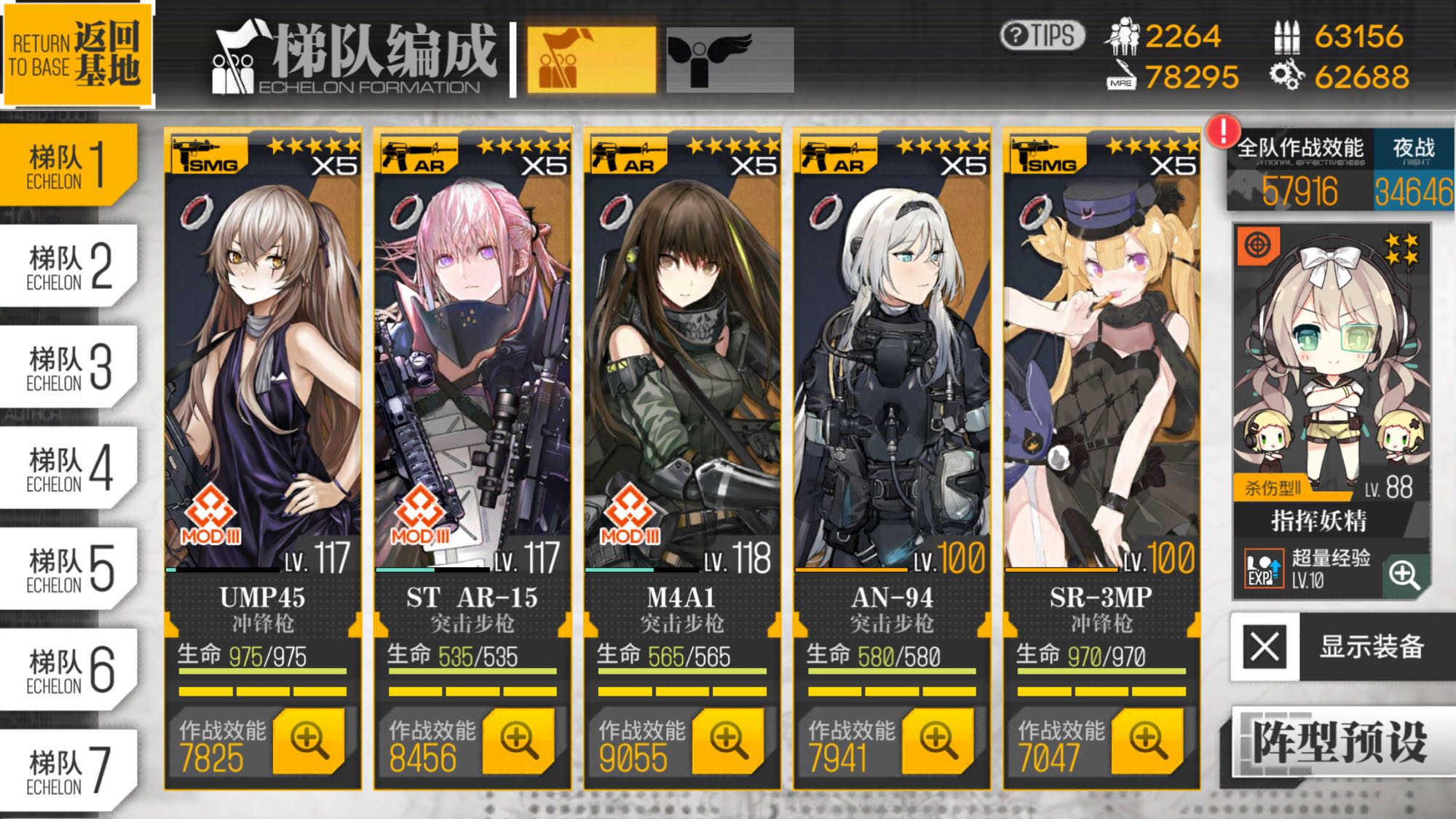Click the fairy skill magnifier icon
Screen dimensions: 1456x819
point(1404,574)
